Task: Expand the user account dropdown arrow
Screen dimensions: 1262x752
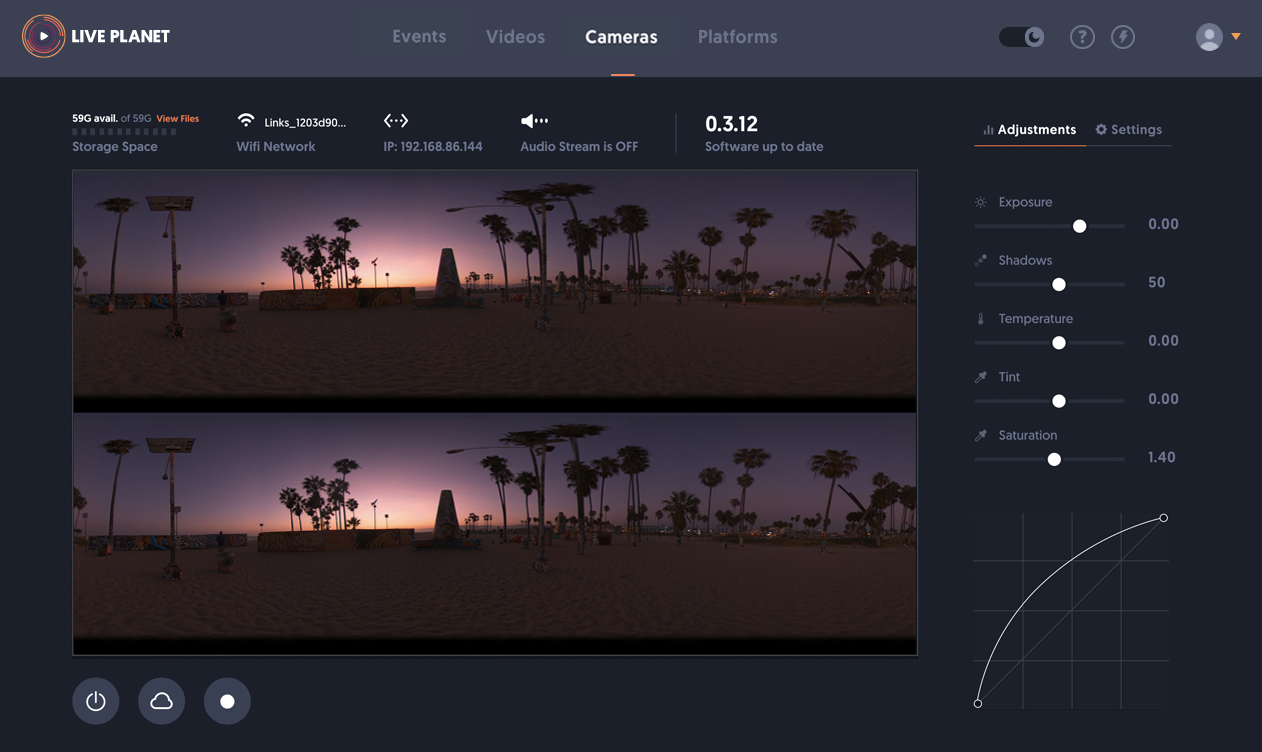Action: click(1236, 37)
